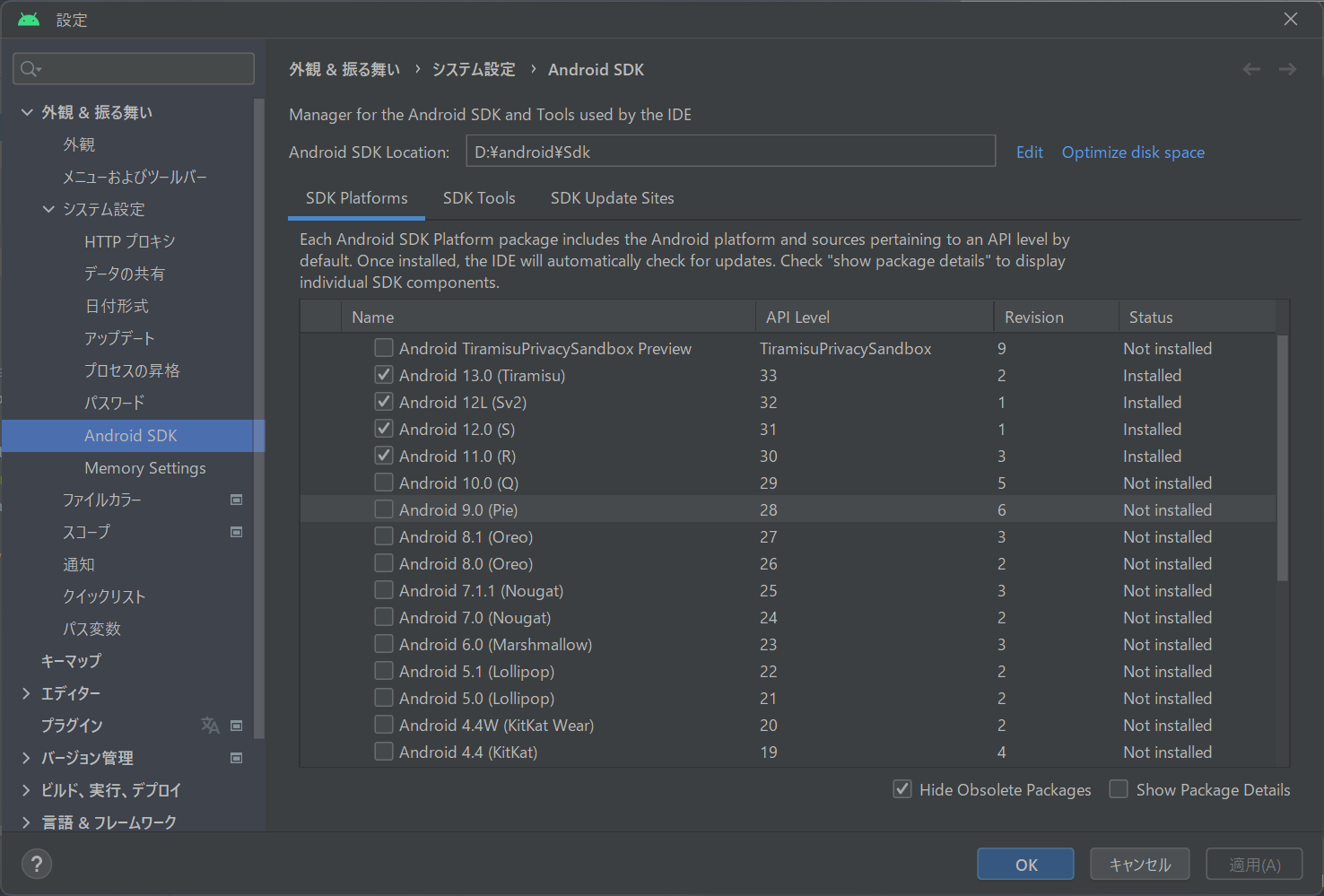Switch to the SDK Tools tab

(479, 198)
